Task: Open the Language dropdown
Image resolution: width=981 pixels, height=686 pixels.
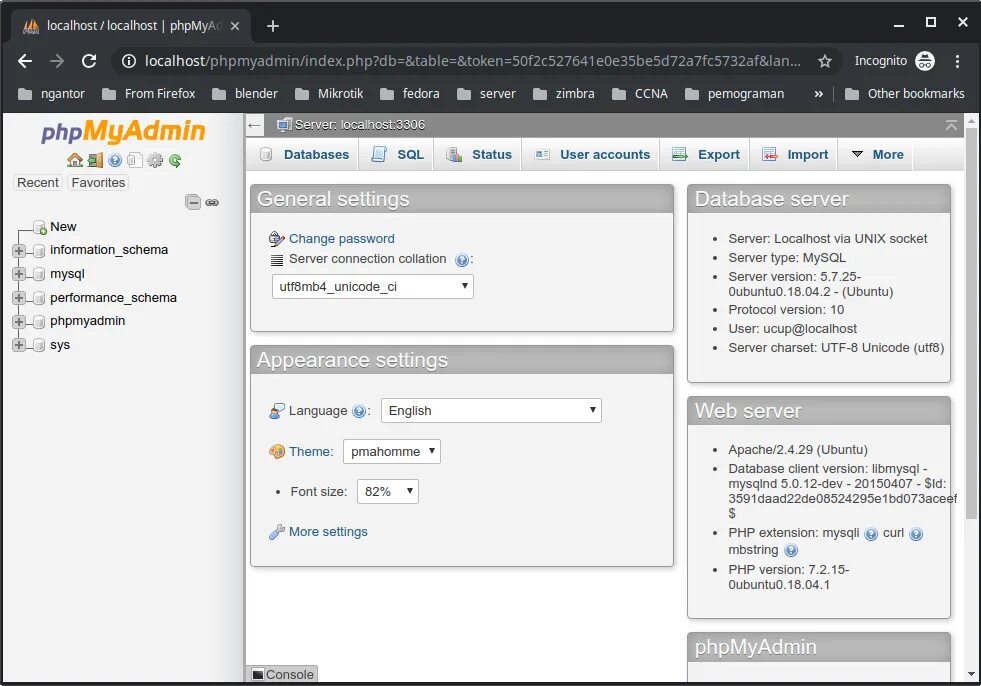Action: (491, 411)
